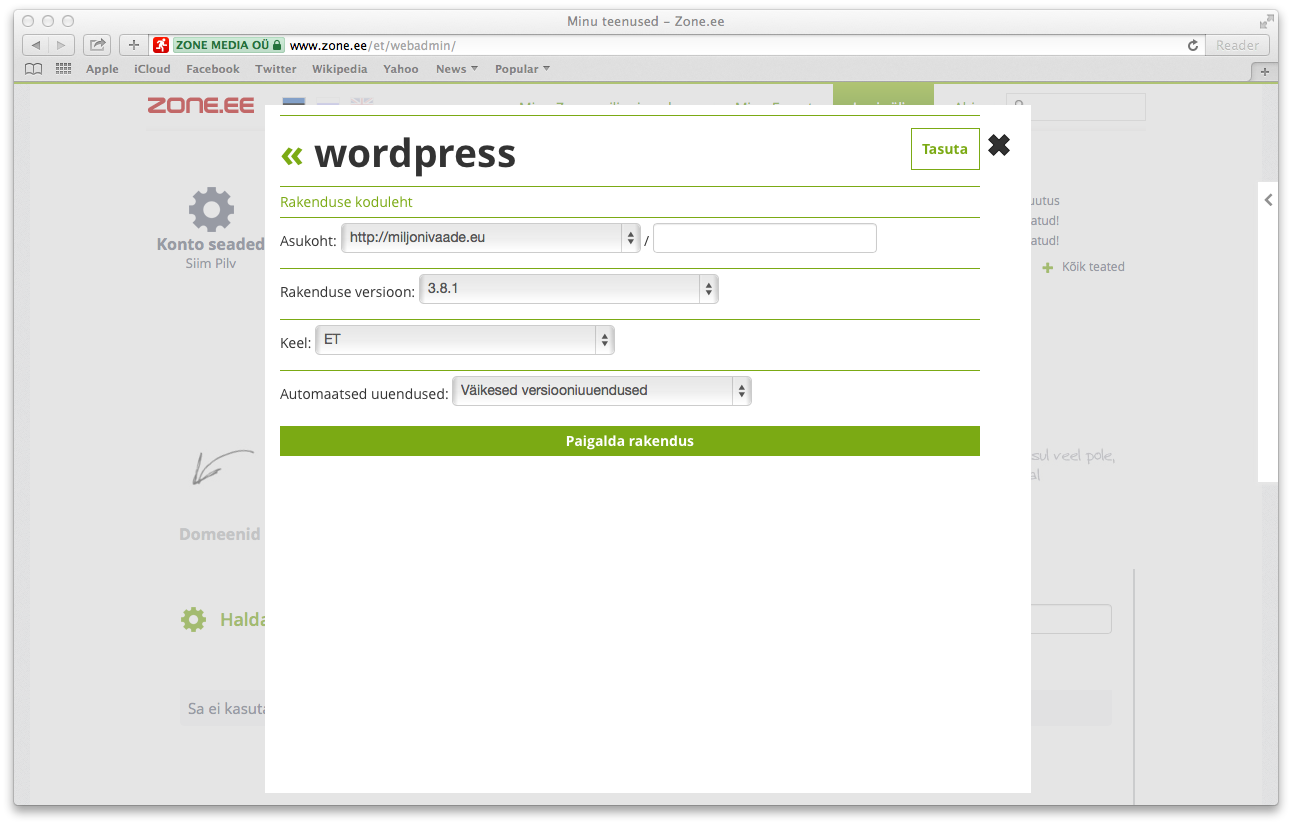Select the Estonian flag language icon

pyautogui.click(x=294, y=101)
